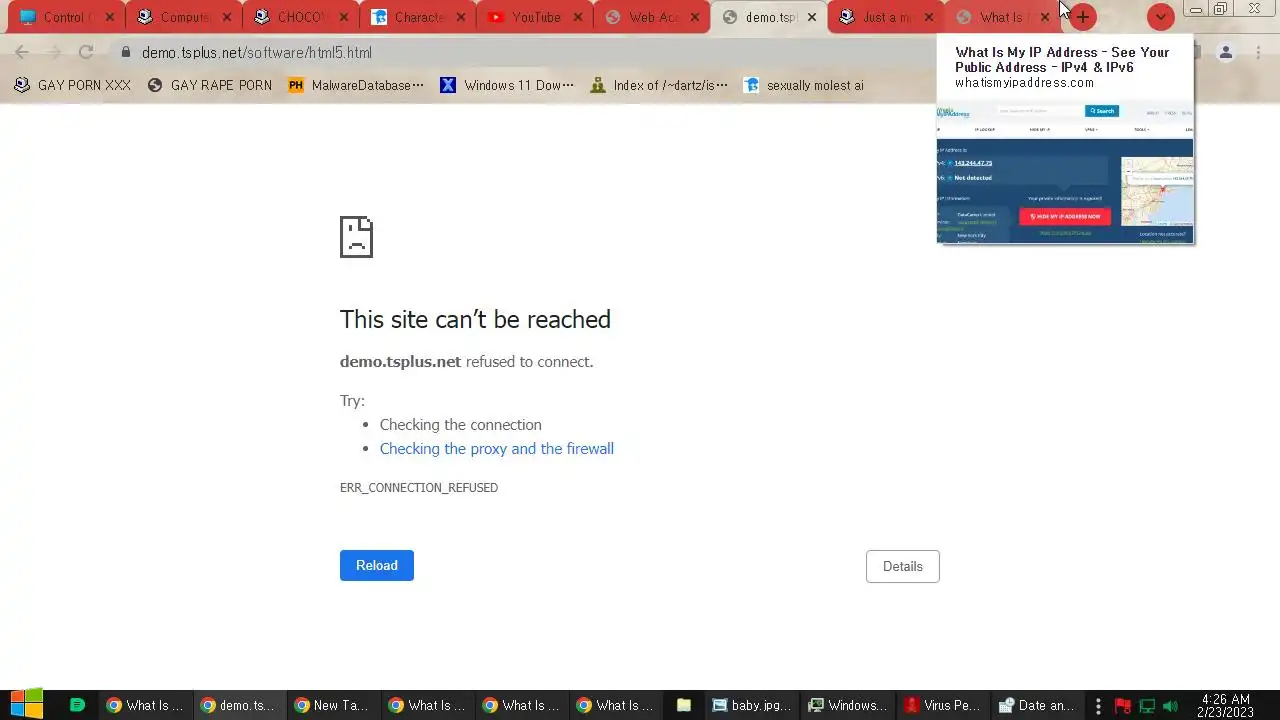Image resolution: width=1280 pixels, height=720 pixels.
Task: Open the MalwareDatabase bookmark
Action: point(356,85)
